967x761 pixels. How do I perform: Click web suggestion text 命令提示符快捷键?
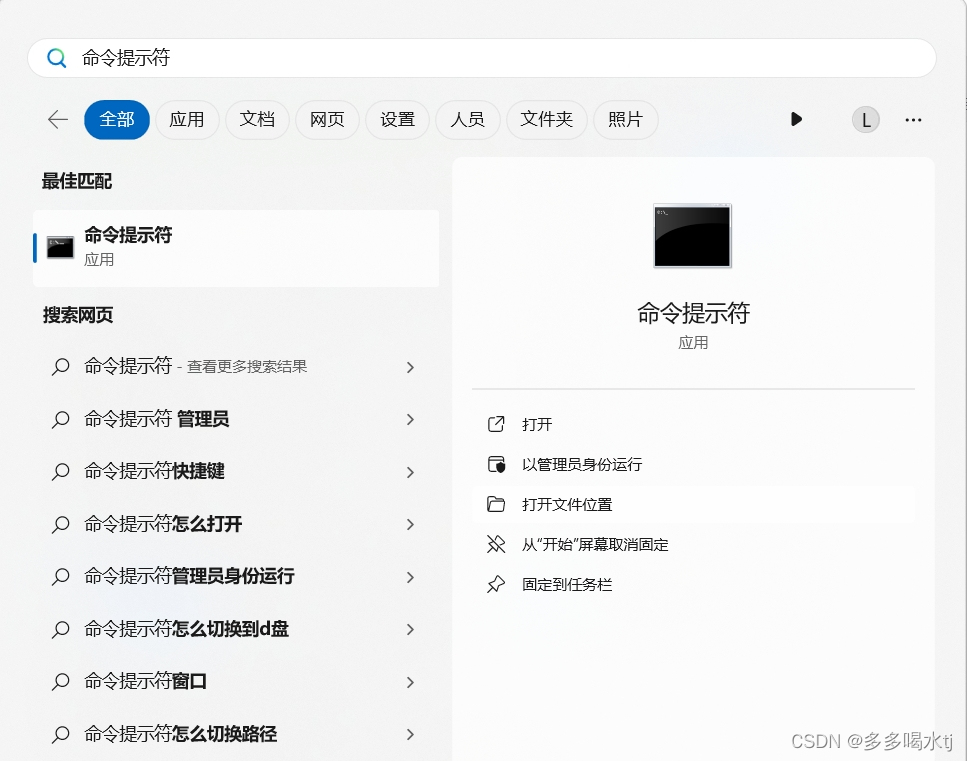point(154,471)
